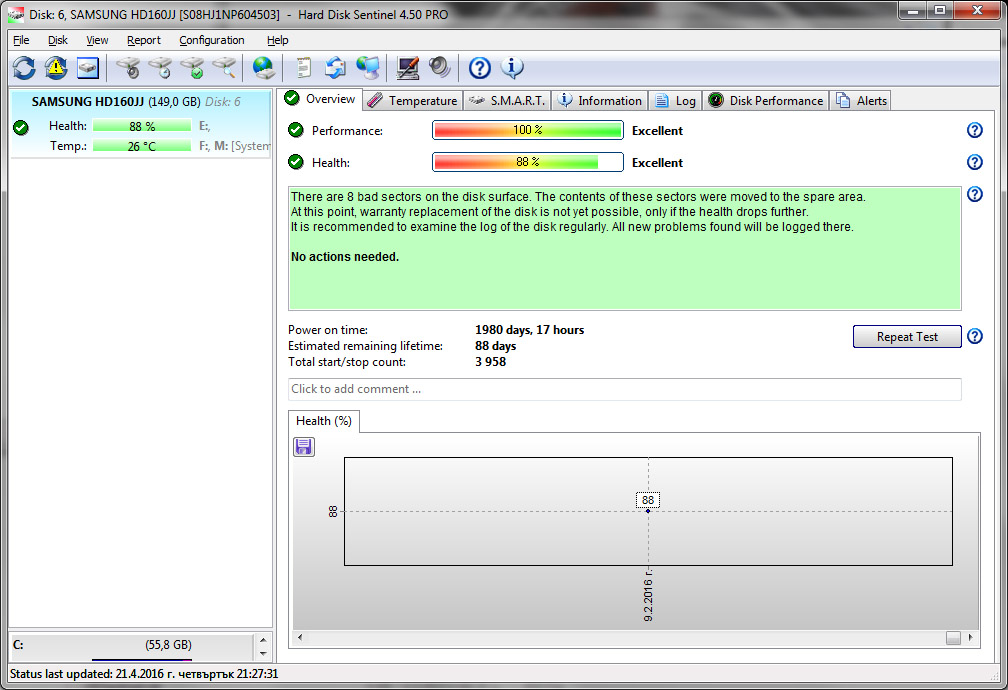This screenshot has width=1008, height=690.
Task: Click the globe over disk toolbar icon
Action: pyautogui.click(x=263, y=68)
